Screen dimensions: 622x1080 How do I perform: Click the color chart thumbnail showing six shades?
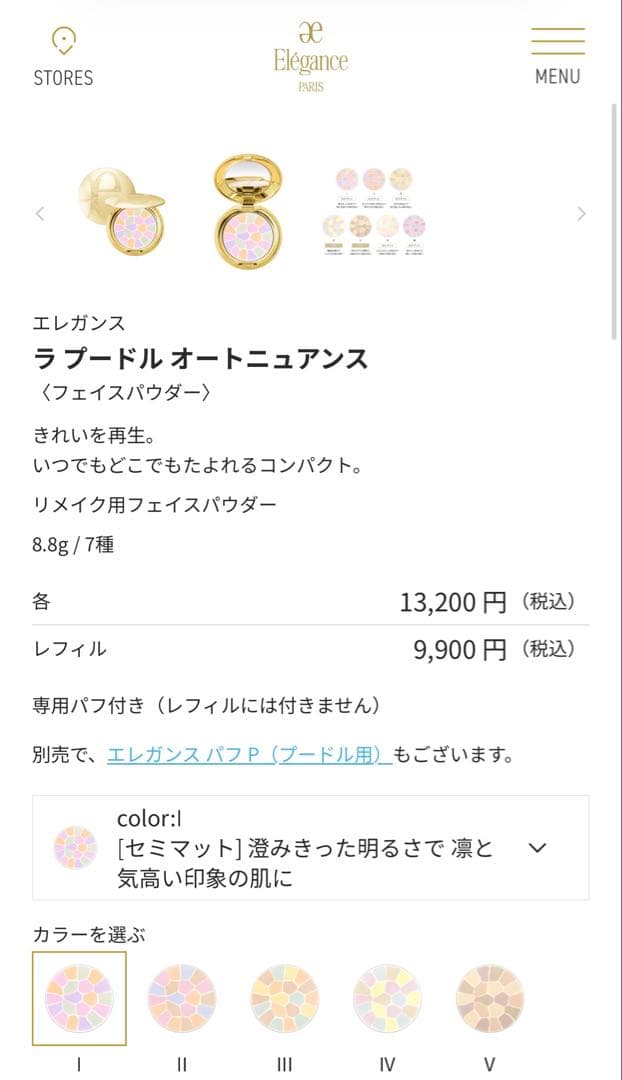point(377,210)
